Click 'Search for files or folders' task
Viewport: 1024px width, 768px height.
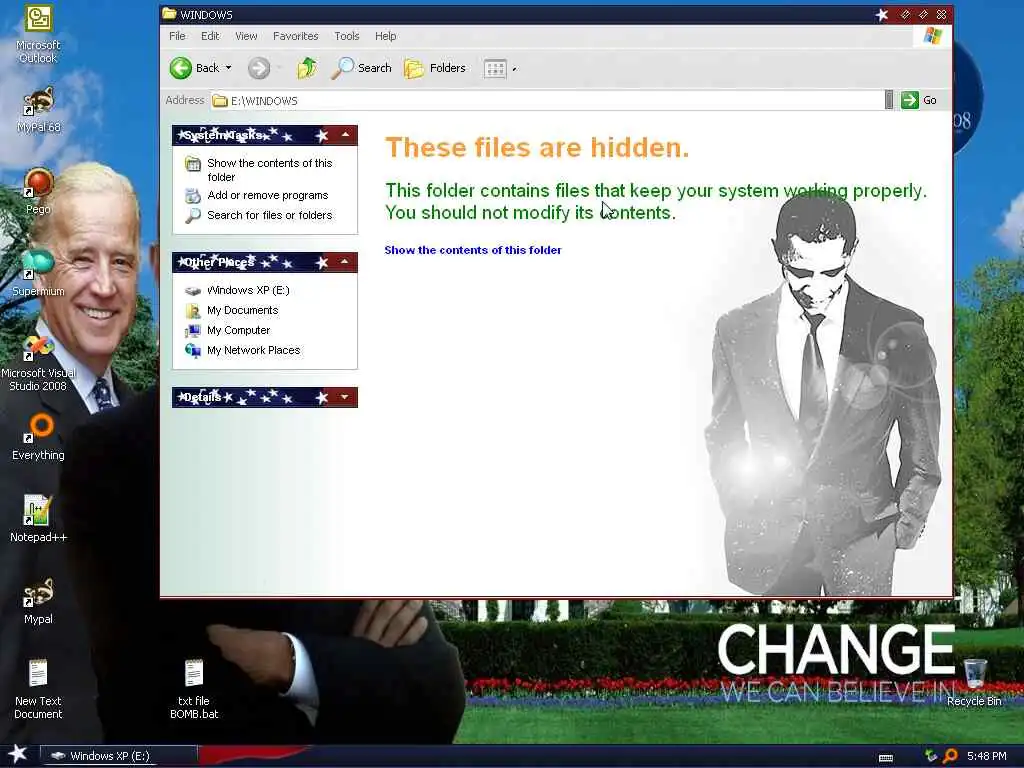point(270,215)
